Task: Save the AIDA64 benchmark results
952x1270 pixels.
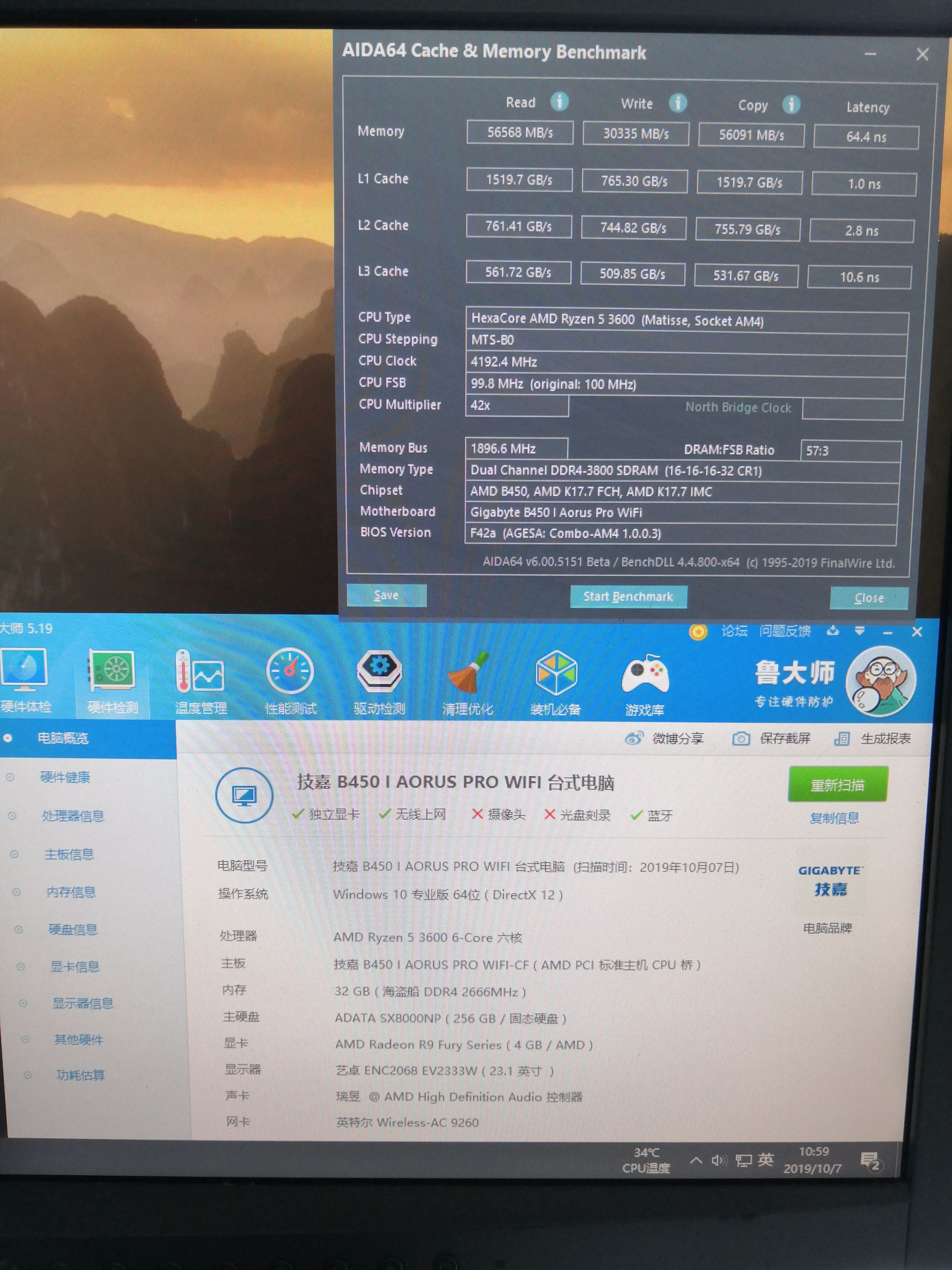Action: 386,595
